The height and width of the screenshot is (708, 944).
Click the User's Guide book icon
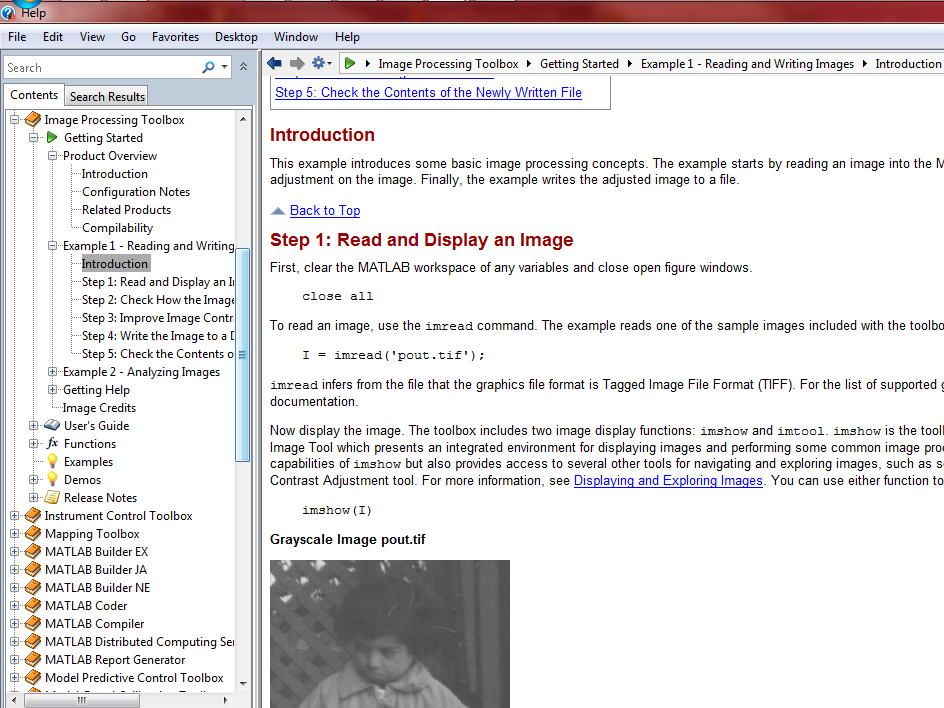click(52, 426)
